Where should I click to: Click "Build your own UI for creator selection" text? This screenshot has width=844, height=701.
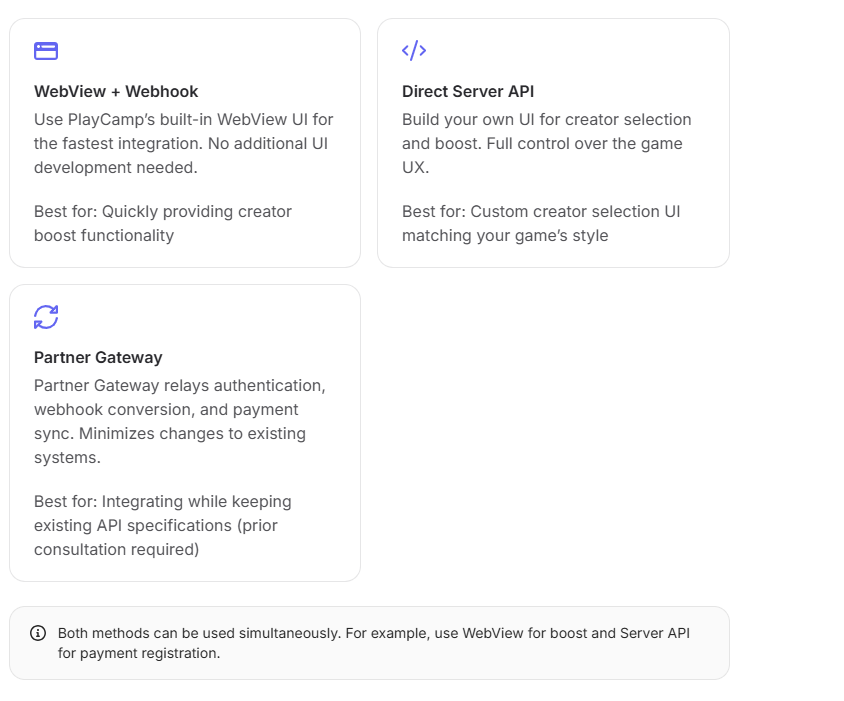(546, 120)
